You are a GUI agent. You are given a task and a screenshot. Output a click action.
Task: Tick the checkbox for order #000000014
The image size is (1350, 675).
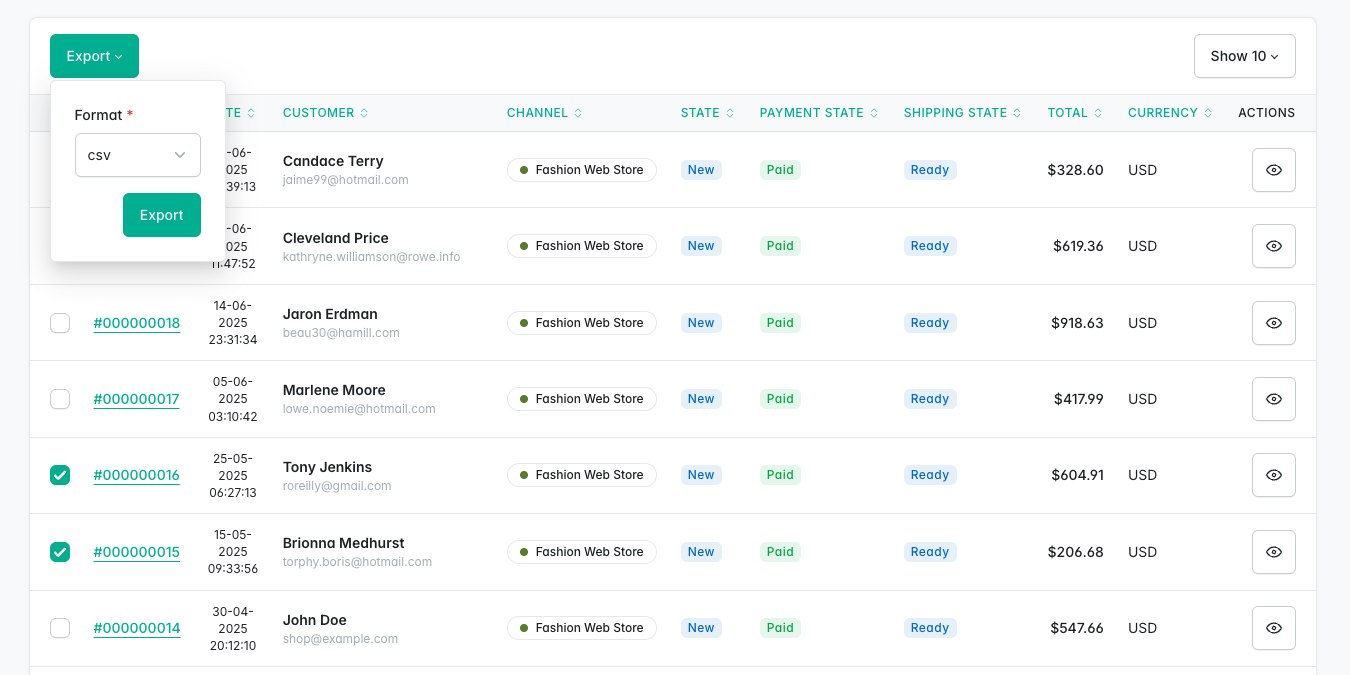(60, 628)
